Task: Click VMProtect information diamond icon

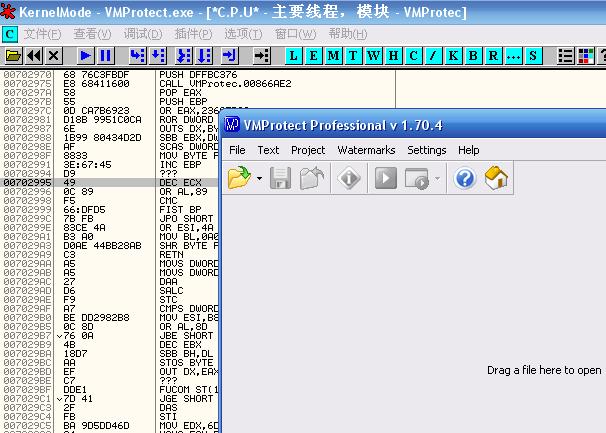Action: 349,178
